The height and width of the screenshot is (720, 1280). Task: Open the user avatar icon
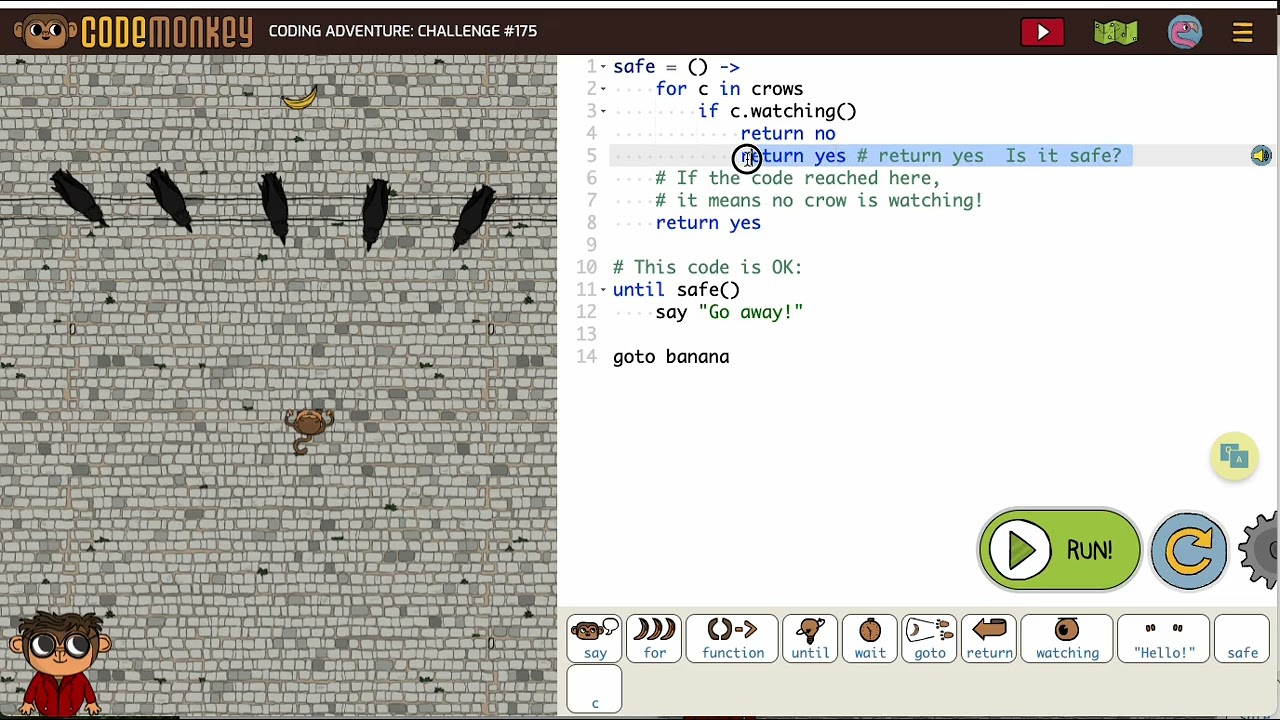[x=1185, y=32]
